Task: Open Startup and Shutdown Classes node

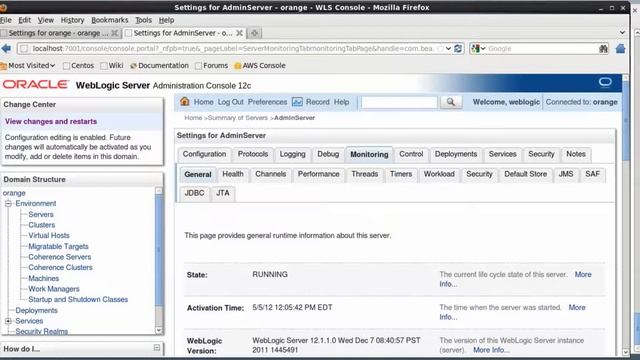Action: pyautogui.click(x=78, y=300)
